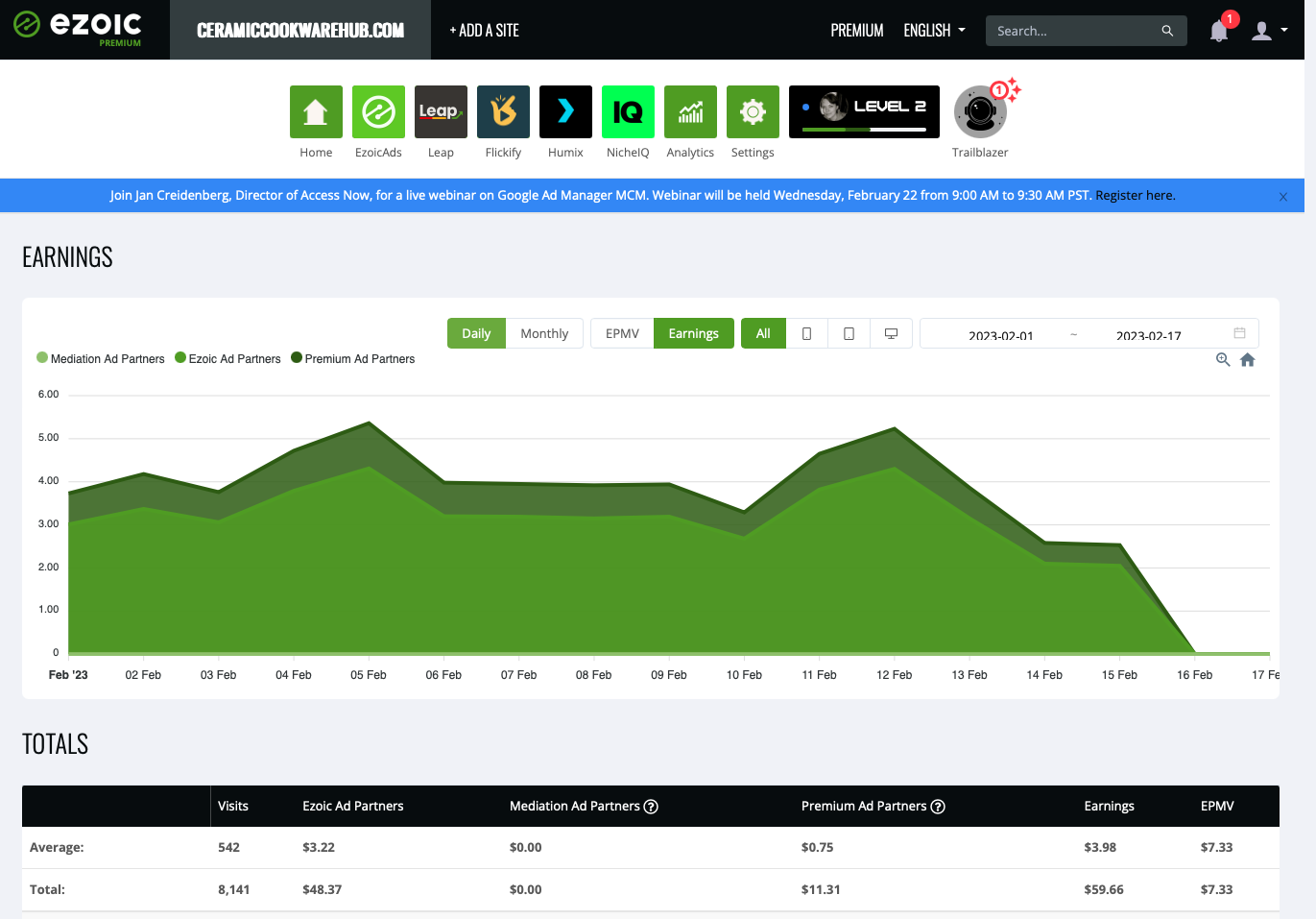Toggle Premium Ad Partners legend series
Image resolution: width=1316 pixels, height=919 pixels.
[353, 358]
